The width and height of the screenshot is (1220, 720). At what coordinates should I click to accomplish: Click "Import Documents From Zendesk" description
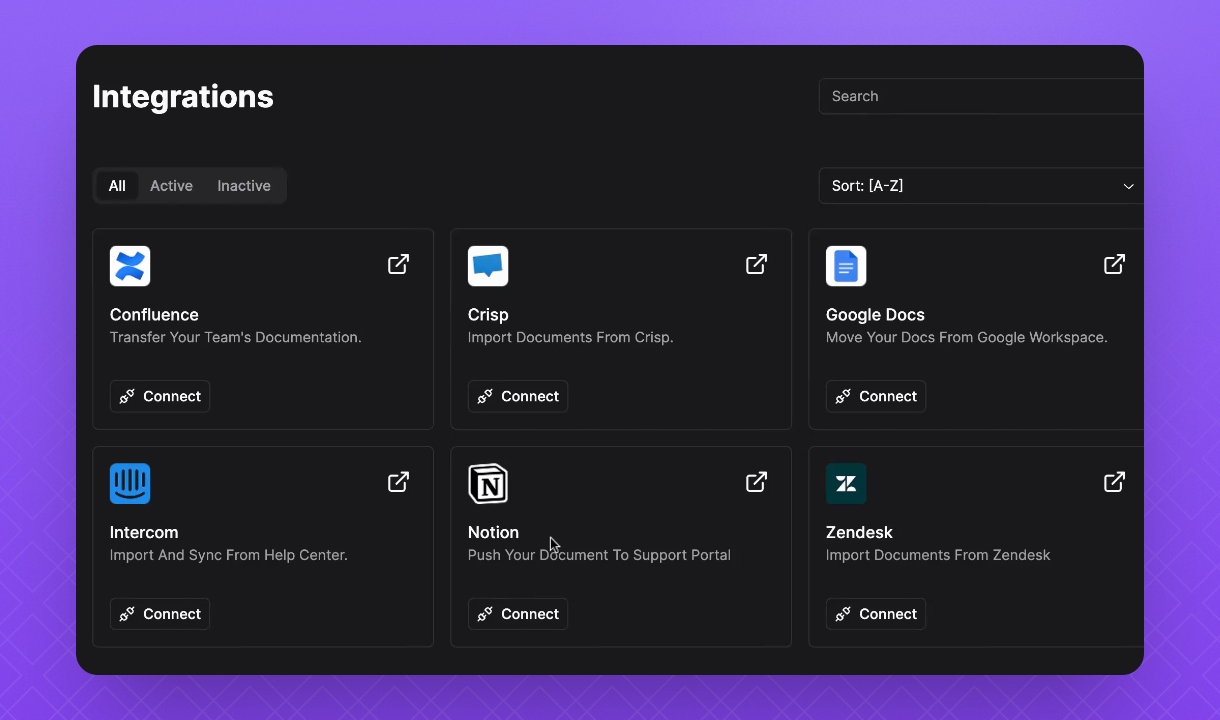click(938, 555)
